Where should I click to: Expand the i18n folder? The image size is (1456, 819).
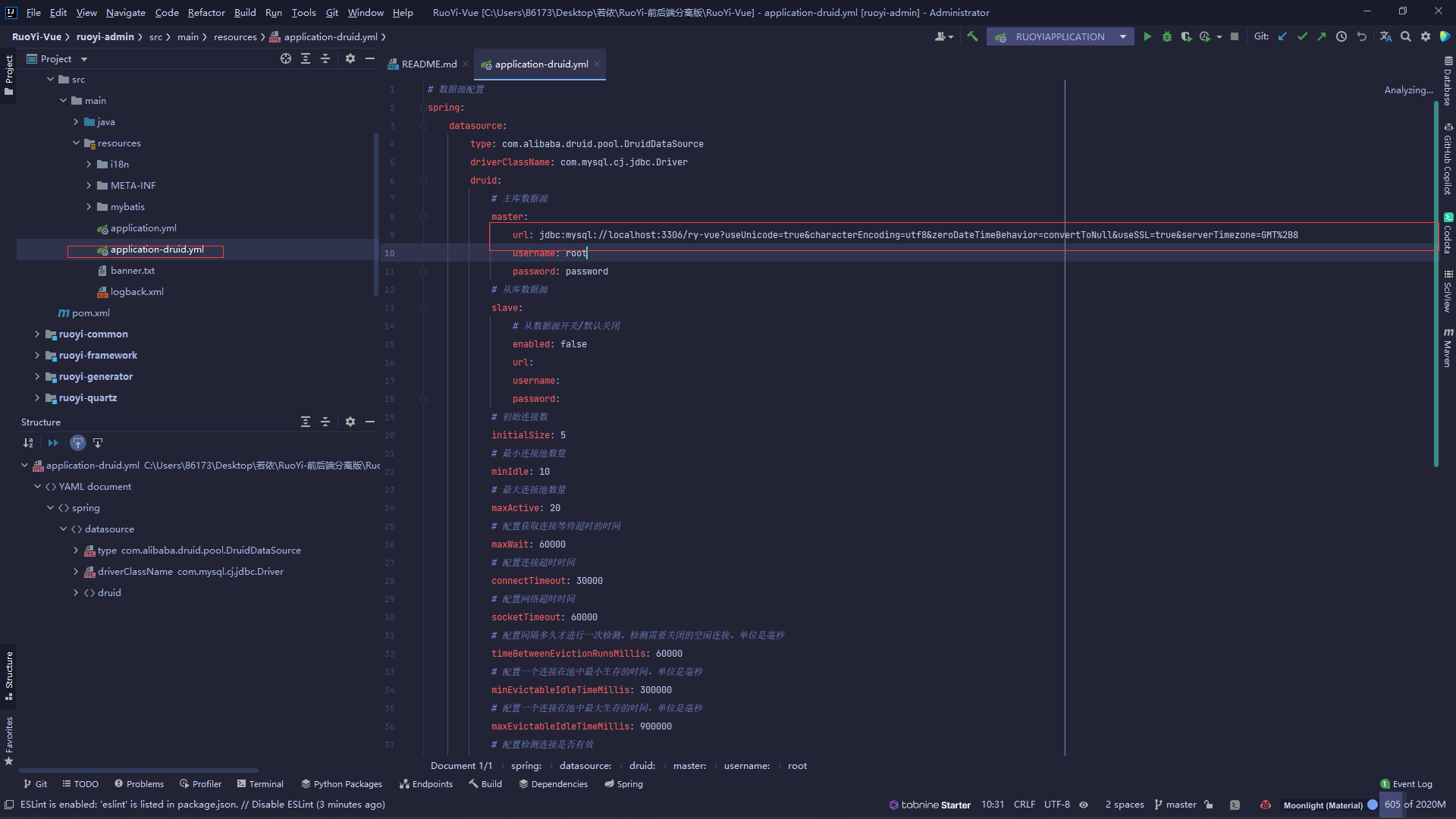pos(89,164)
